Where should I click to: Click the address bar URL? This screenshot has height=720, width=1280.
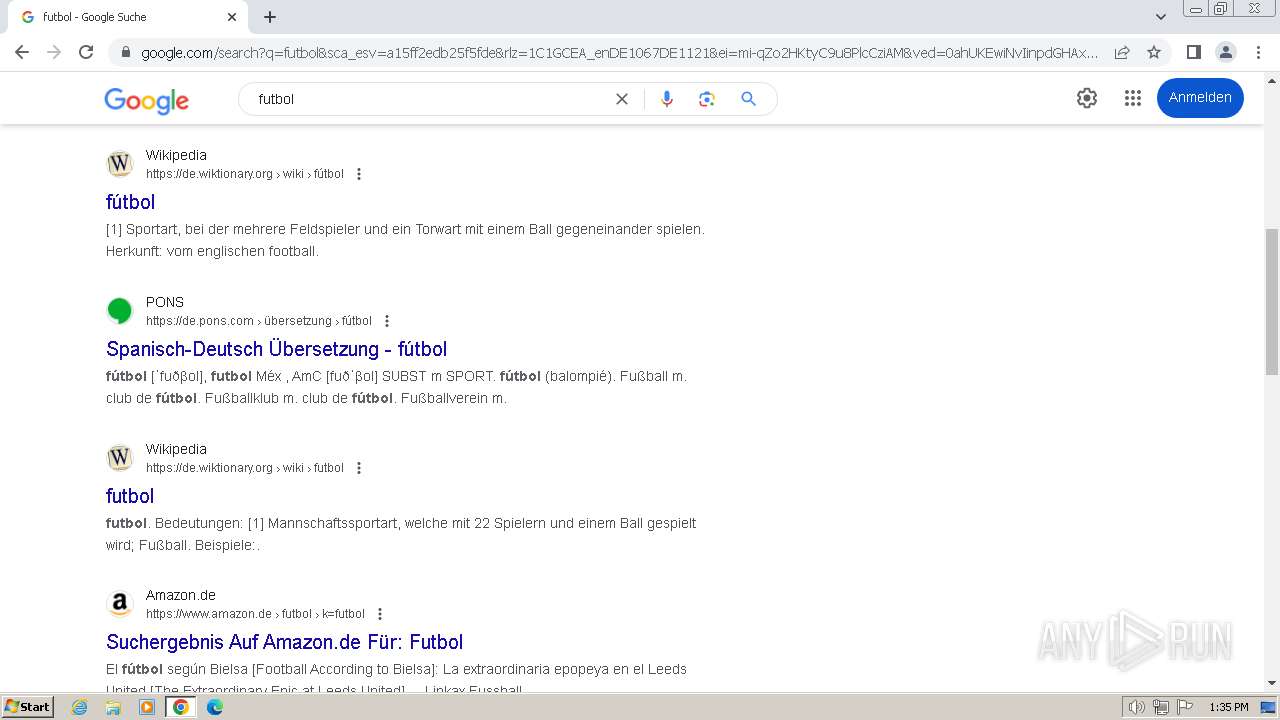coord(619,52)
